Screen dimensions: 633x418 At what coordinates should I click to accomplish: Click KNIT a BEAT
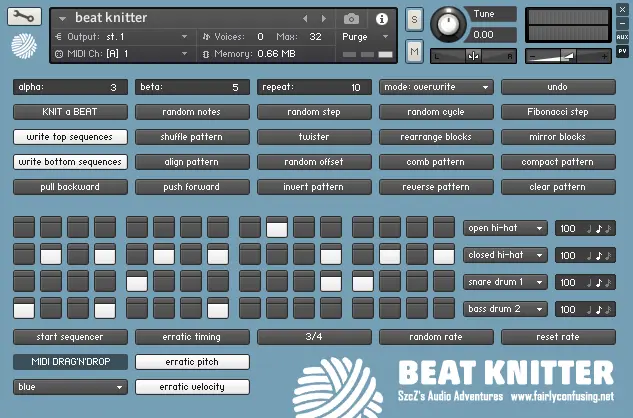tap(70, 112)
